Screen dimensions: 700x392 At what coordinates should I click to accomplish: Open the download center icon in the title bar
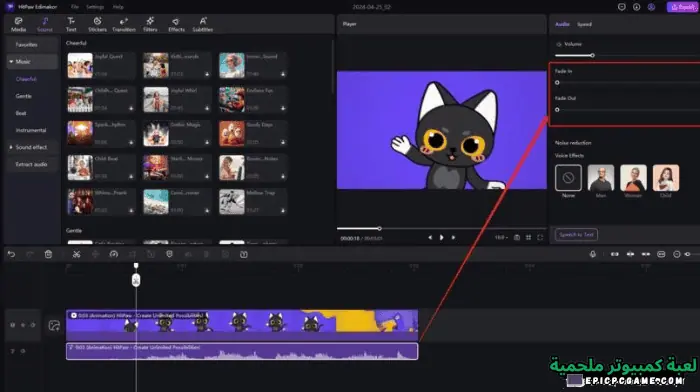click(637, 7)
